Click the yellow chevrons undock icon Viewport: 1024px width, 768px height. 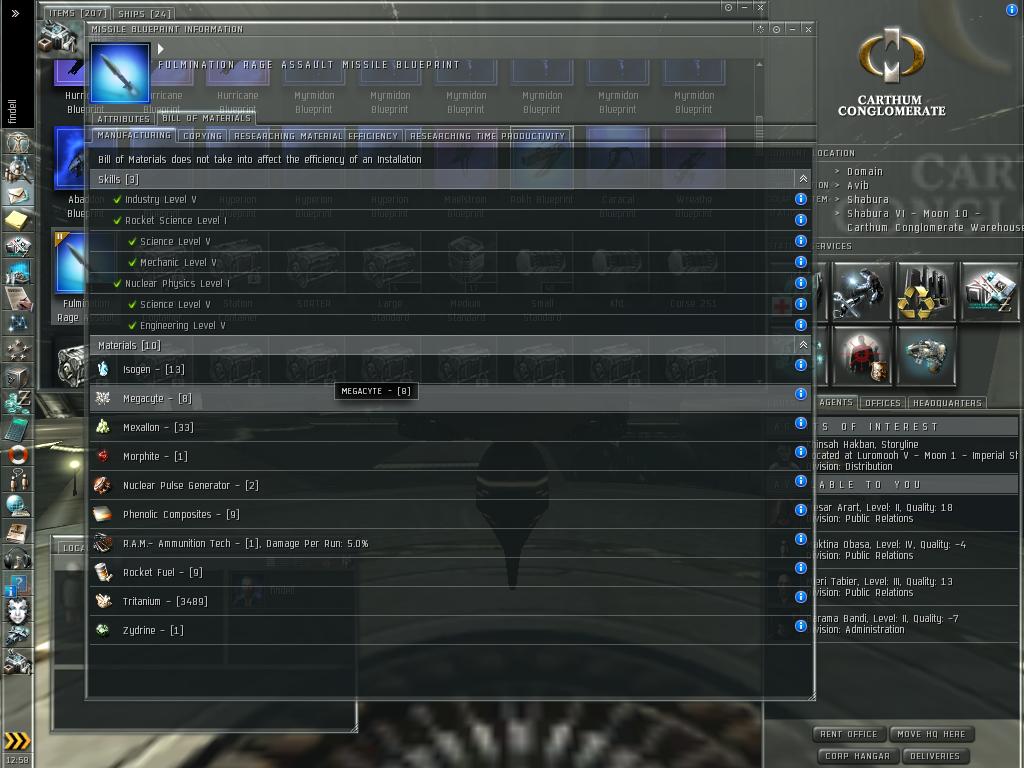point(17,740)
